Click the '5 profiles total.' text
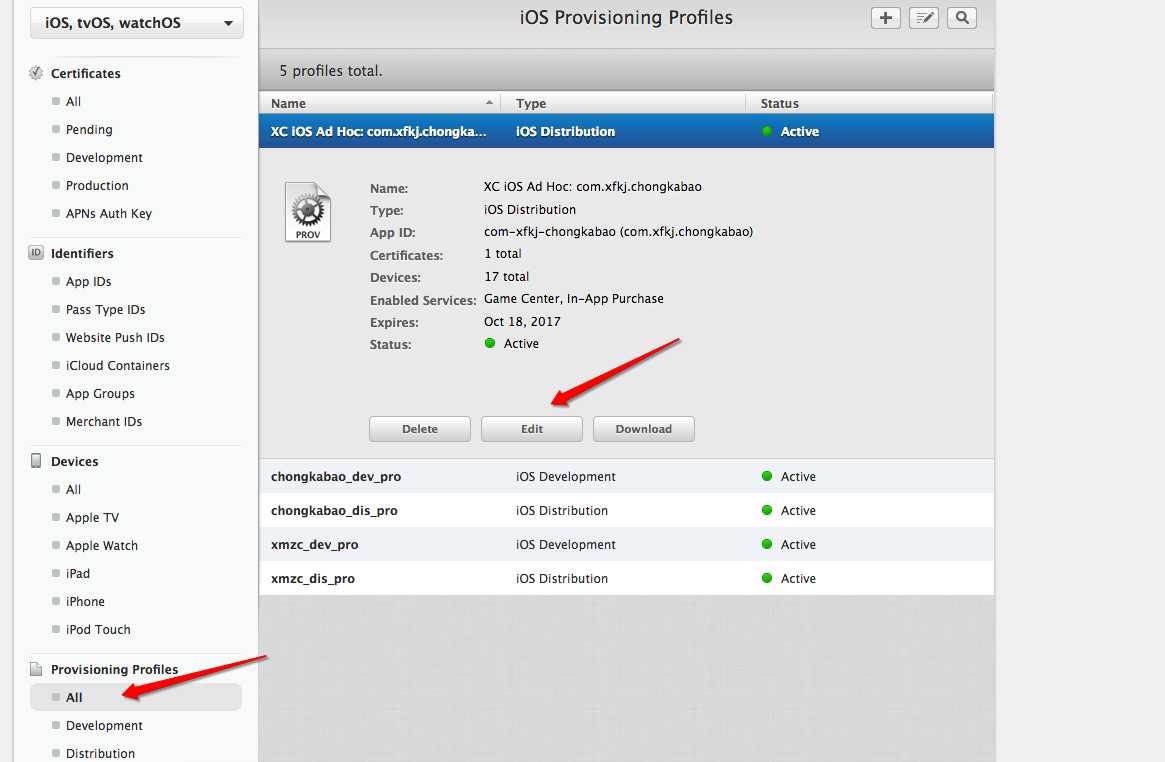This screenshot has width=1165, height=762. tap(331, 71)
